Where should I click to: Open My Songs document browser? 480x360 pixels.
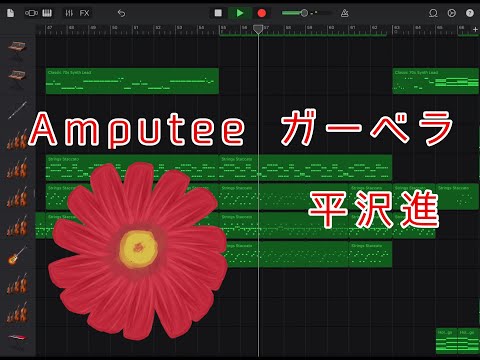pos(10,13)
